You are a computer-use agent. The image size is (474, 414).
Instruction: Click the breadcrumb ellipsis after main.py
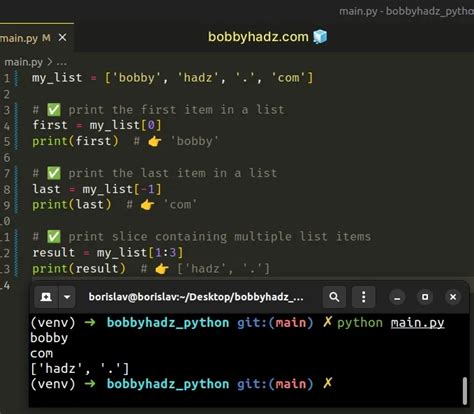pyautogui.click(x=62, y=62)
